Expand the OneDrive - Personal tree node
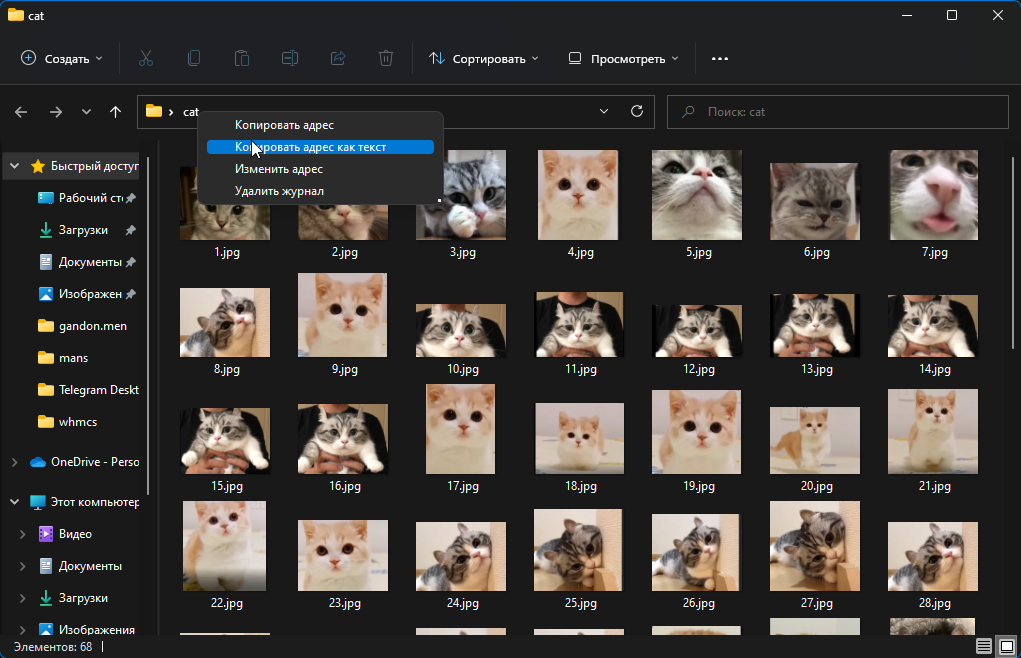 tap(14, 462)
